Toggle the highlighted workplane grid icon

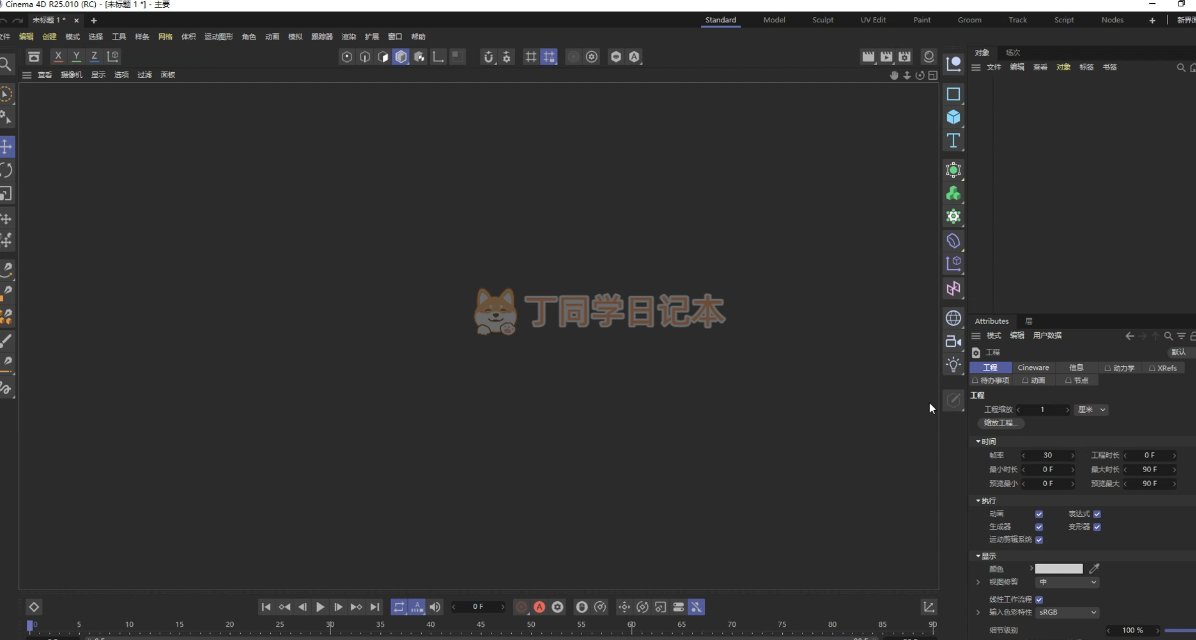pyautogui.click(x=548, y=56)
